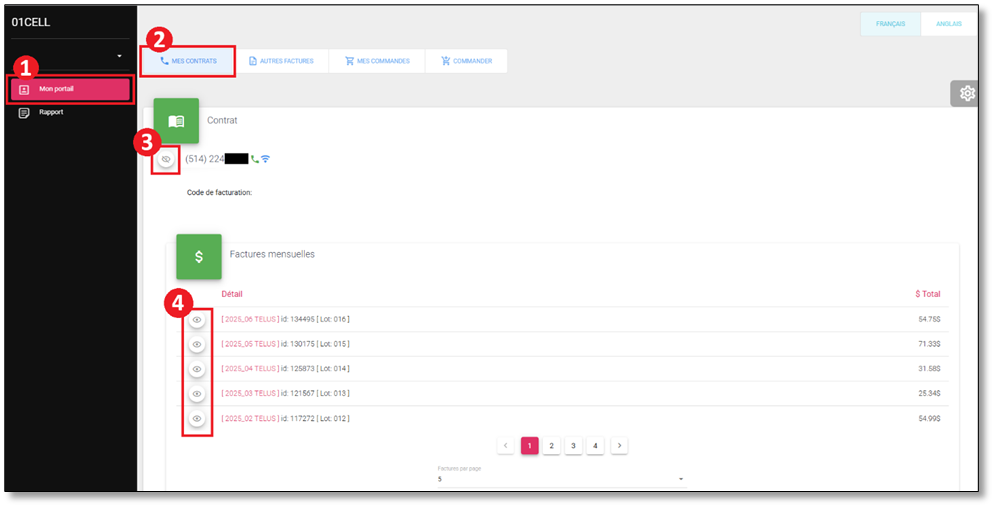This screenshot has width=995, height=508.
Task: Go to the previous invoices page arrow
Action: (x=506, y=446)
